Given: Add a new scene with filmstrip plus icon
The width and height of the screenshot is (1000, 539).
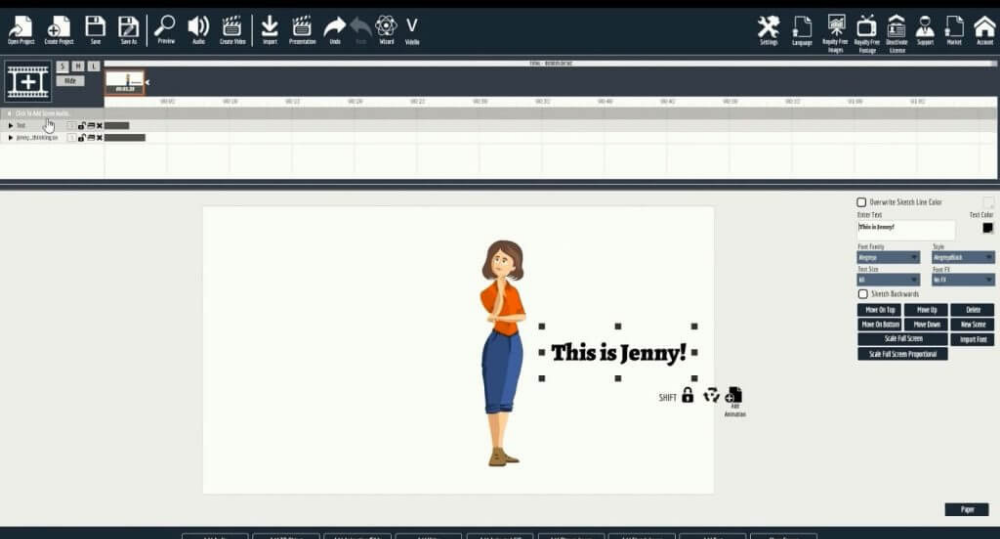Looking at the screenshot, I should click(x=27, y=82).
